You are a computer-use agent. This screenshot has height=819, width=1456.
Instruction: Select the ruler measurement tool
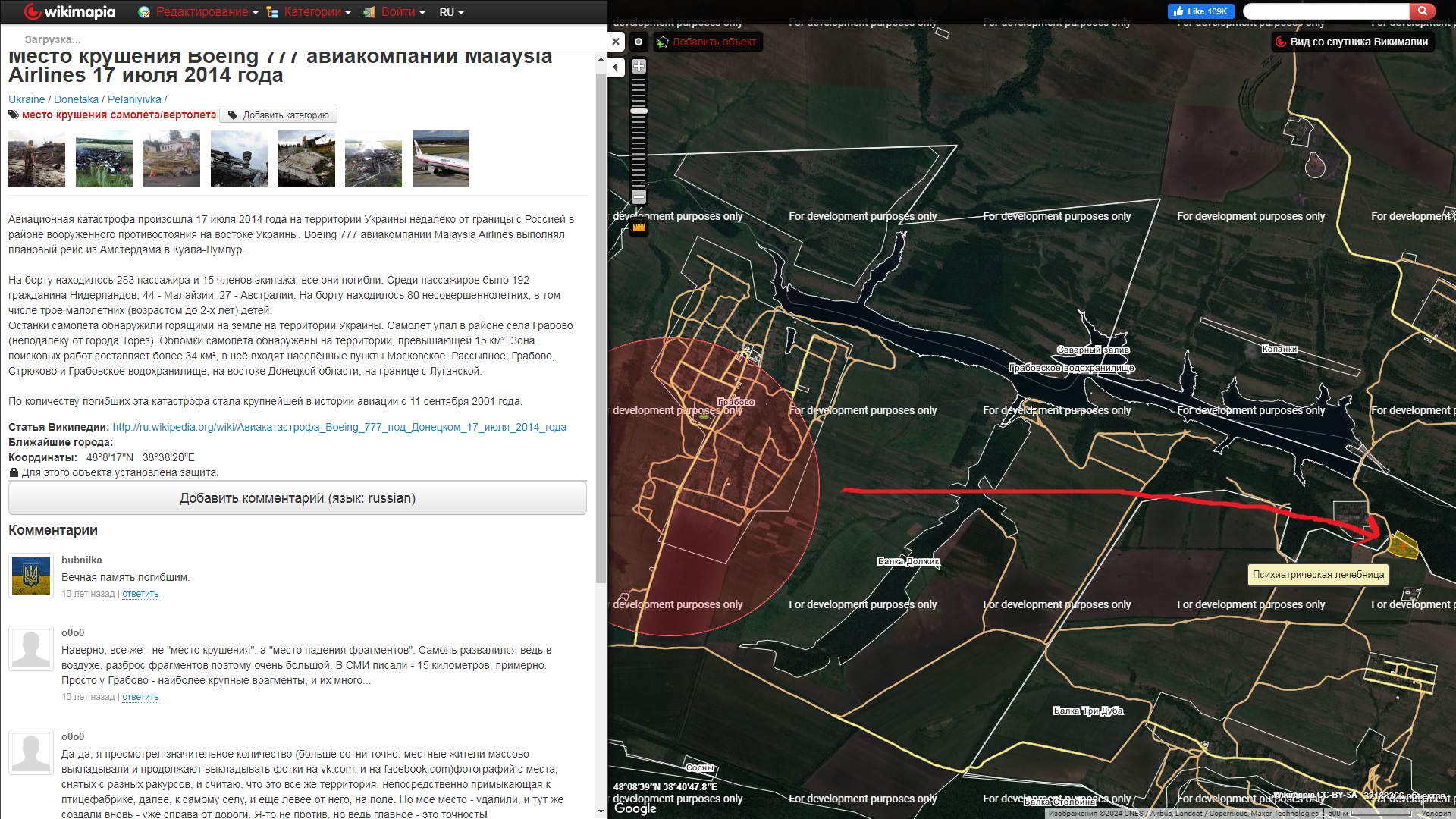[639, 227]
